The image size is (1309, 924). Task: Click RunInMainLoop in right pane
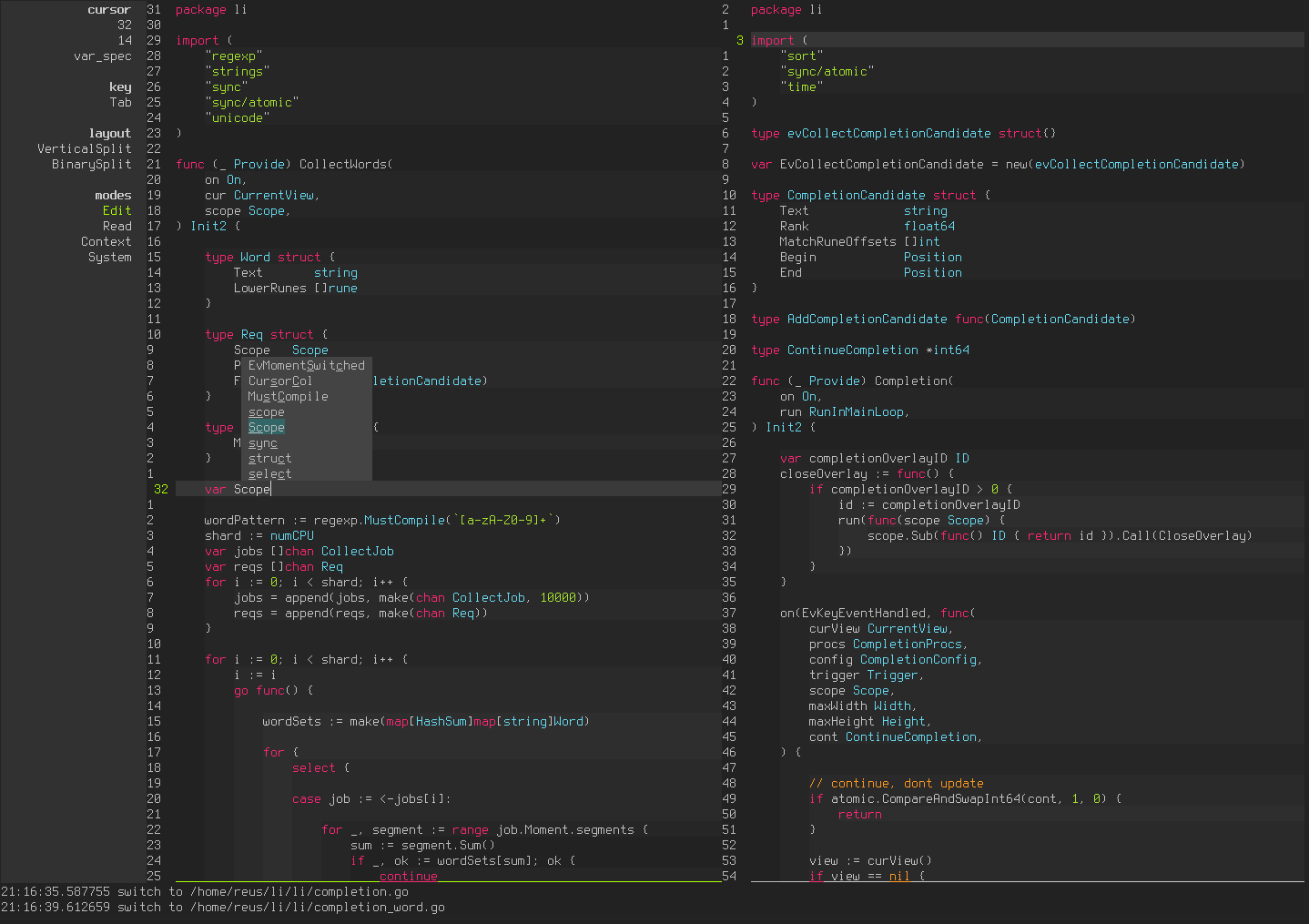point(856,411)
